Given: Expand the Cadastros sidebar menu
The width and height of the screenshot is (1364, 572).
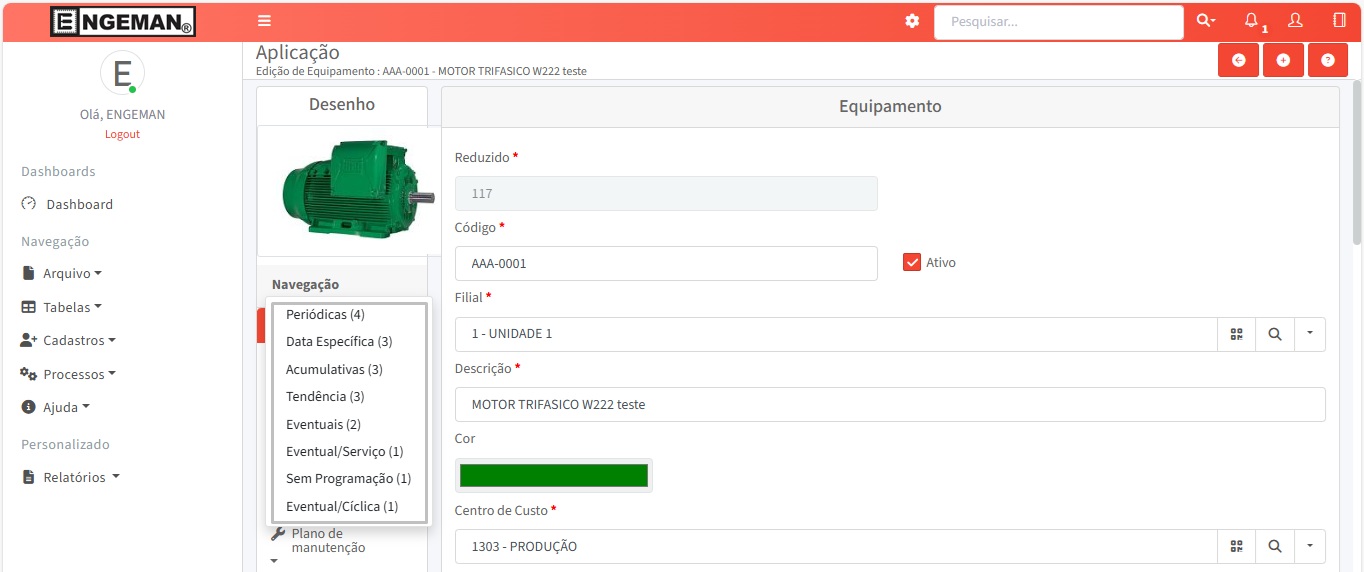Looking at the screenshot, I should (x=68, y=340).
